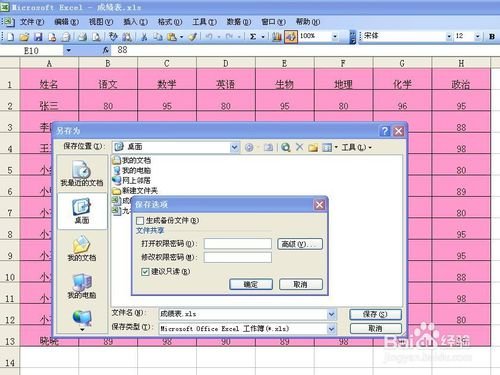
Task: Click the Create New Folder icon
Action: 313,147
